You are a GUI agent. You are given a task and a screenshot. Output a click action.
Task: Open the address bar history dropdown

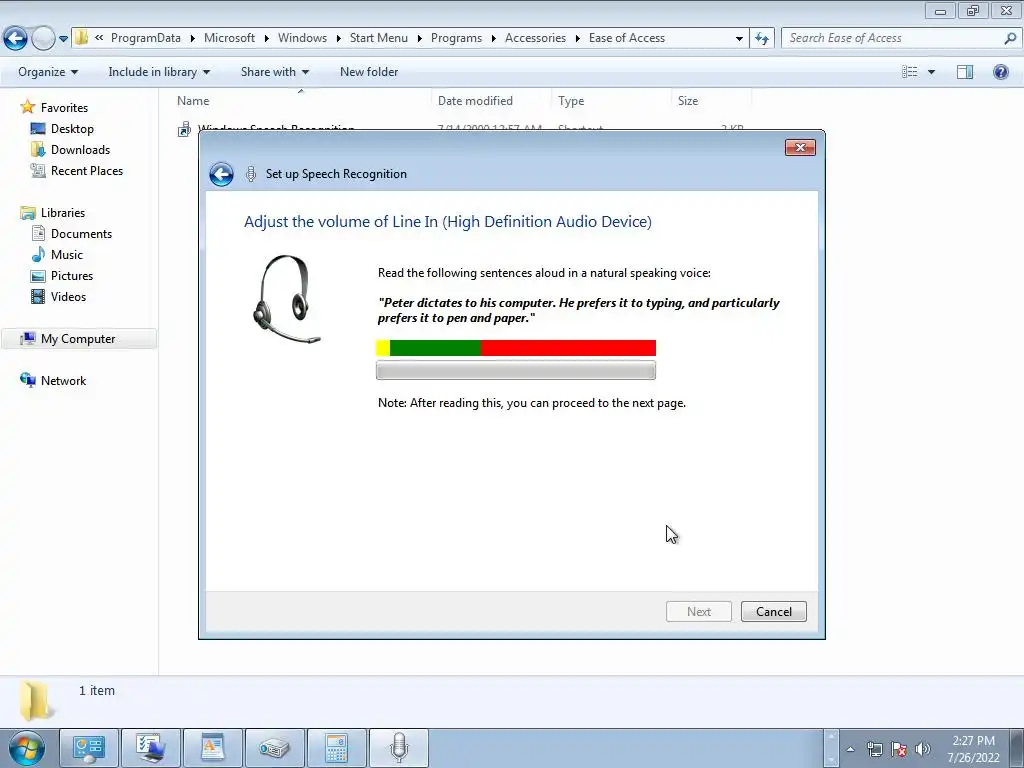coord(739,39)
